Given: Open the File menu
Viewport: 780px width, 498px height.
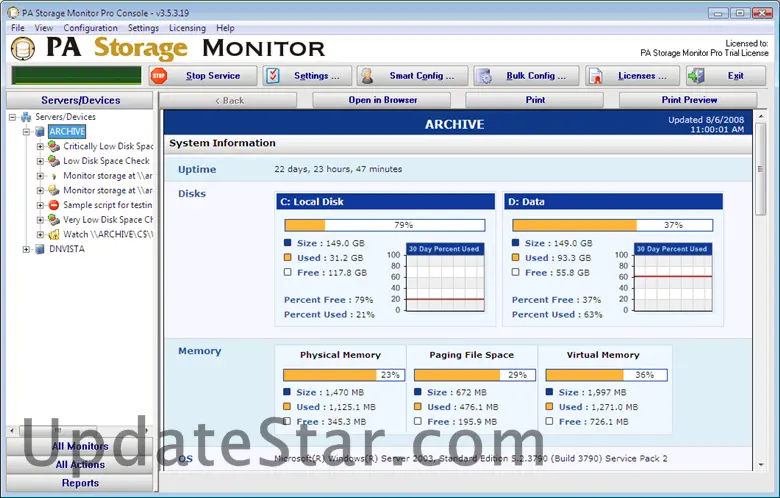Looking at the screenshot, I should (x=17, y=28).
